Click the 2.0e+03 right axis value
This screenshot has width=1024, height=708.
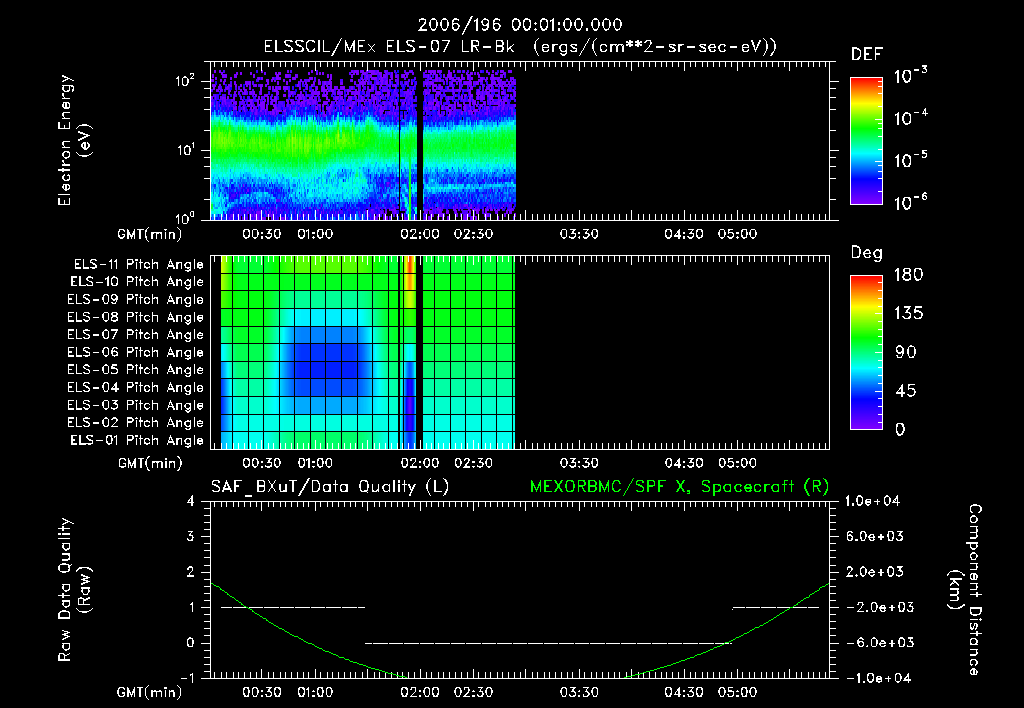[x=875, y=572]
